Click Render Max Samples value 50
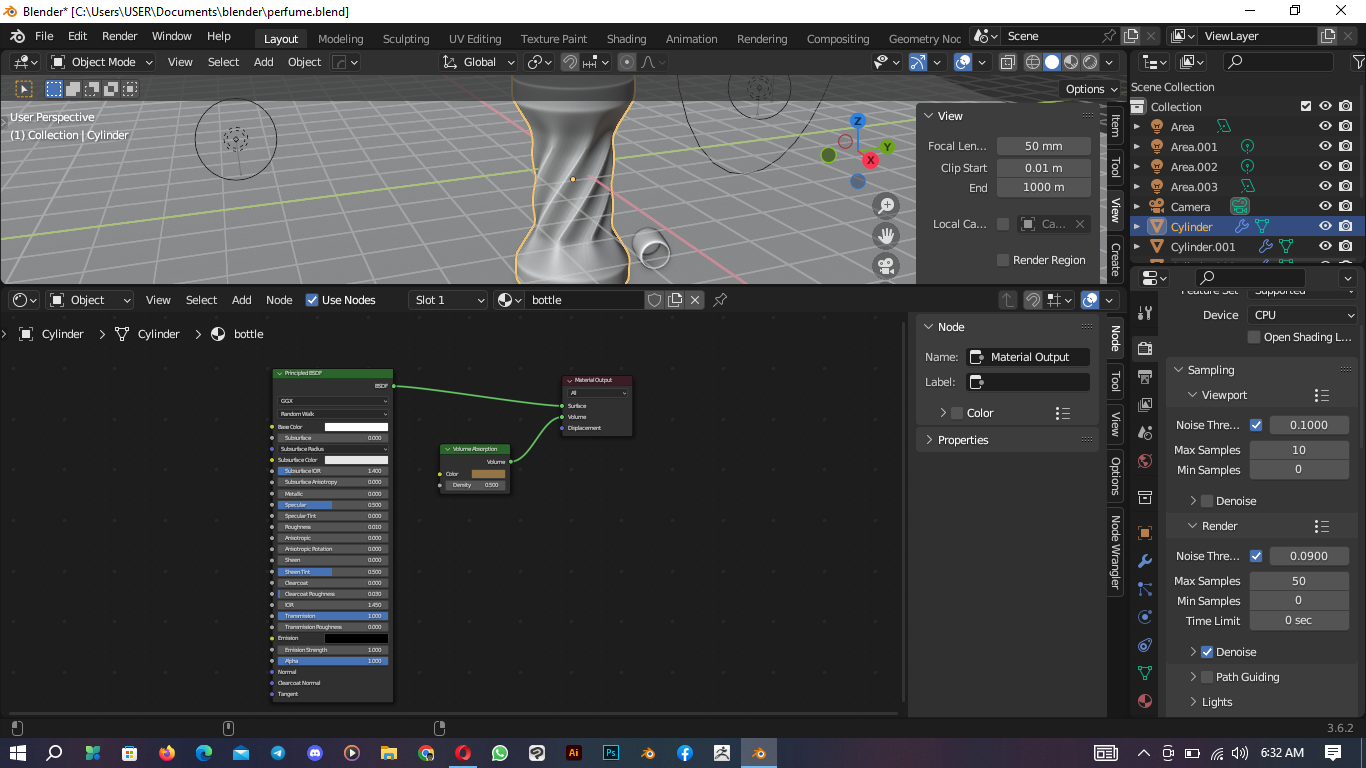 [1299, 581]
